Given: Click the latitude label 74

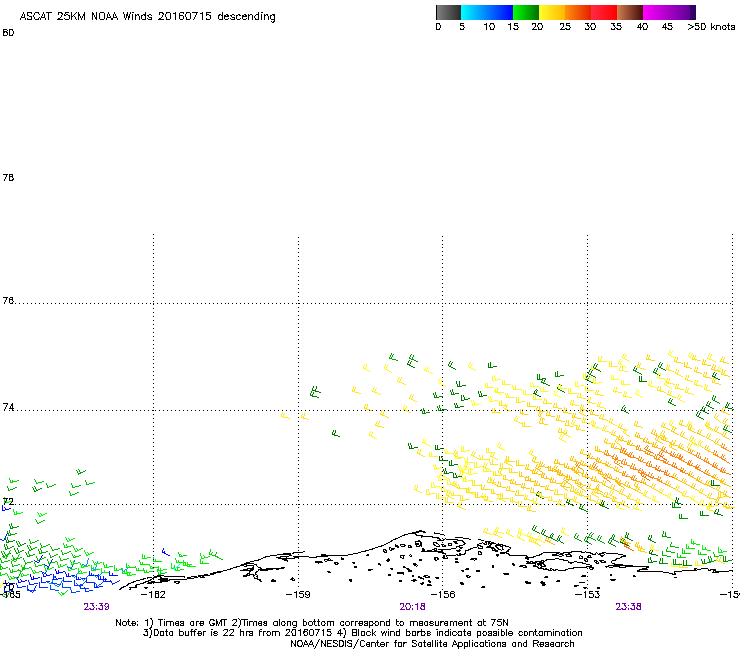Looking at the screenshot, I should coord(8,407).
